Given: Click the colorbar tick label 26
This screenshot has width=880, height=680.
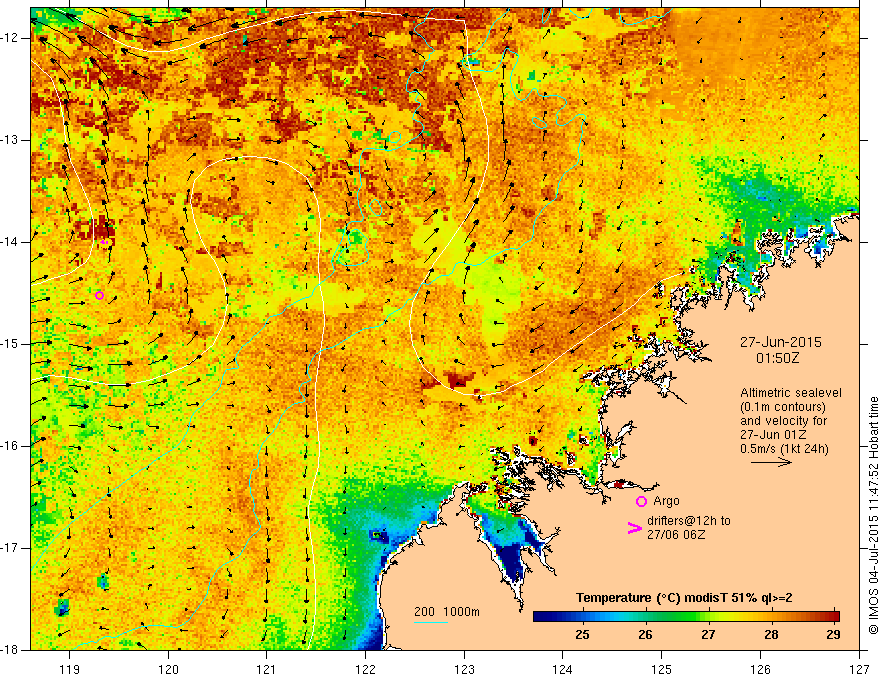Looking at the screenshot, I should [x=645, y=635].
